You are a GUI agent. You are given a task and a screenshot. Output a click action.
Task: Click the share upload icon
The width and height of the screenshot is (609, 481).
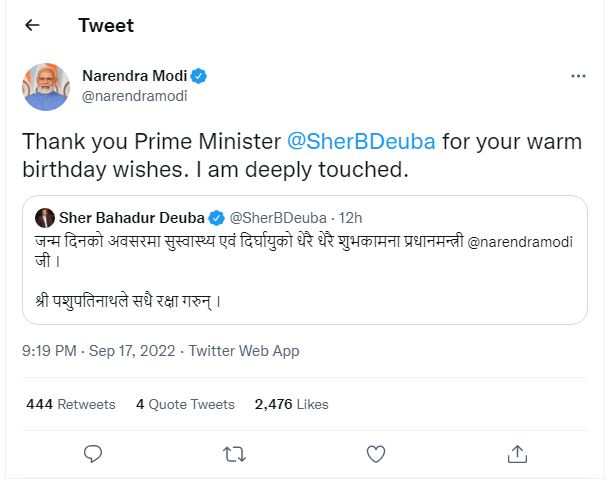[x=517, y=454]
